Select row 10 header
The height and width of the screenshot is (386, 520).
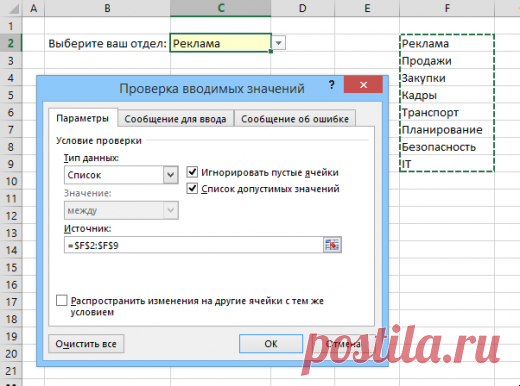[11, 181]
